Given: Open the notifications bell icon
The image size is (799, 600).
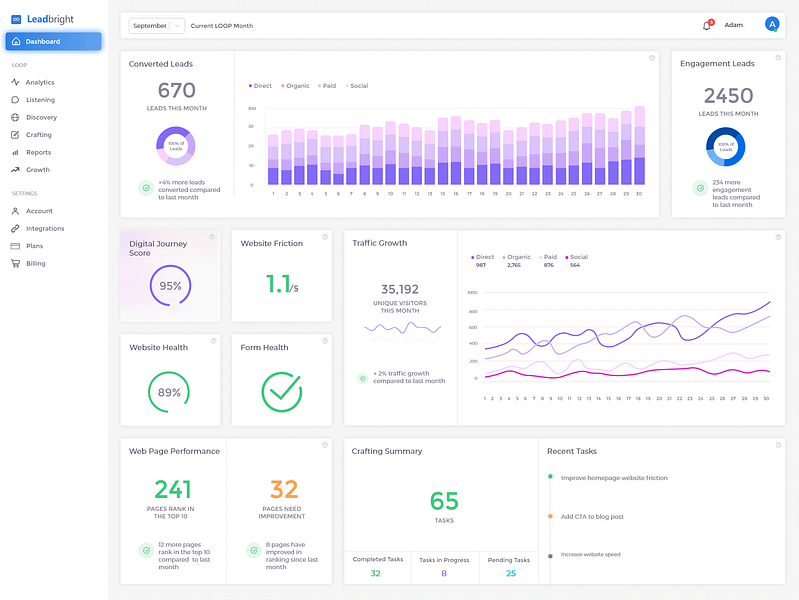Looking at the screenshot, I should 707,25.
